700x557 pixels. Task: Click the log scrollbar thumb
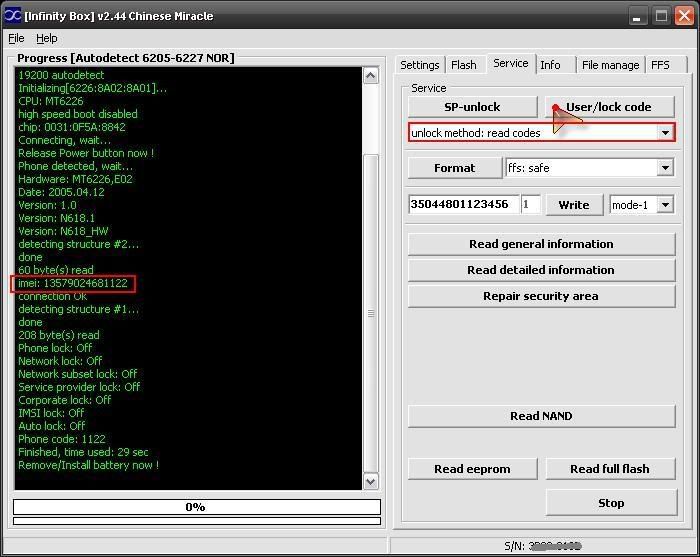click(371, 312)
